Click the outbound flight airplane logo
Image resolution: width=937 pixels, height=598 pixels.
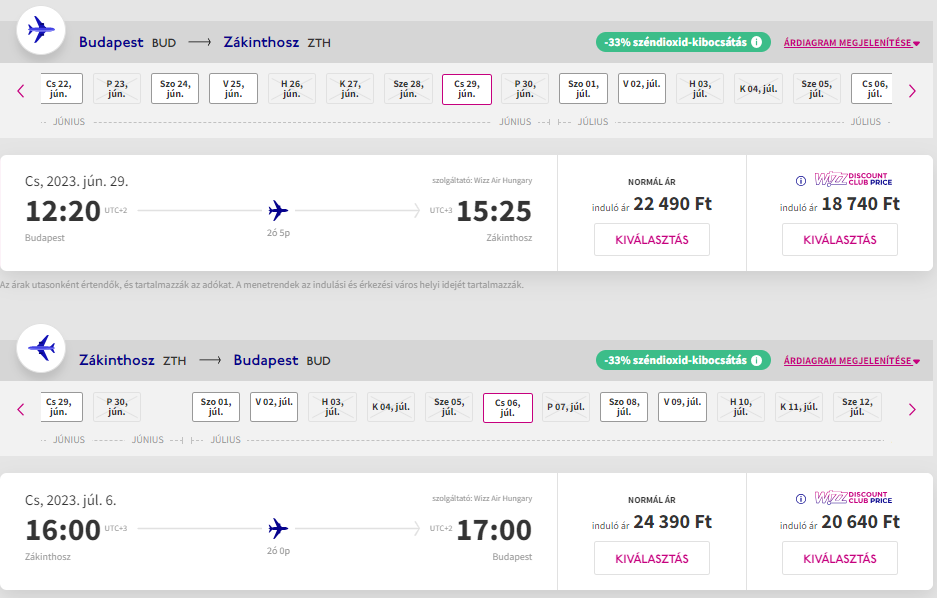click(42, 31)
